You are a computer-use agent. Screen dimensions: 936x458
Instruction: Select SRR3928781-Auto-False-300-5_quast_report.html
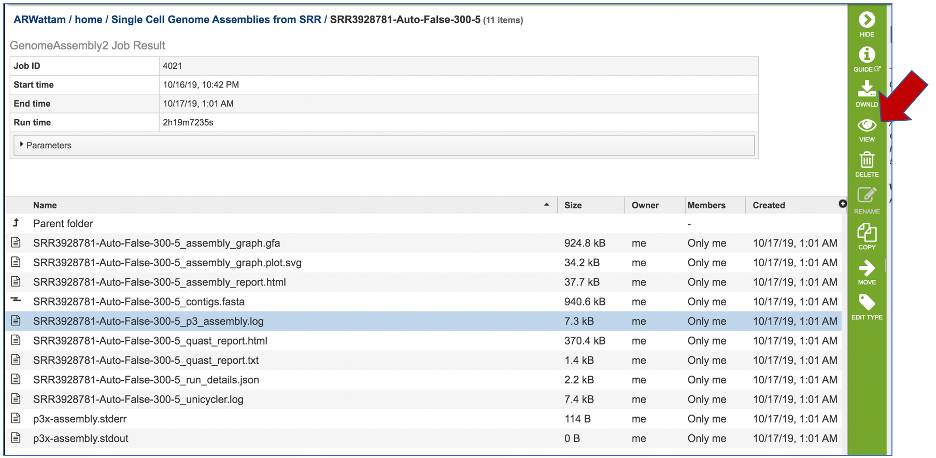[150, 341]
